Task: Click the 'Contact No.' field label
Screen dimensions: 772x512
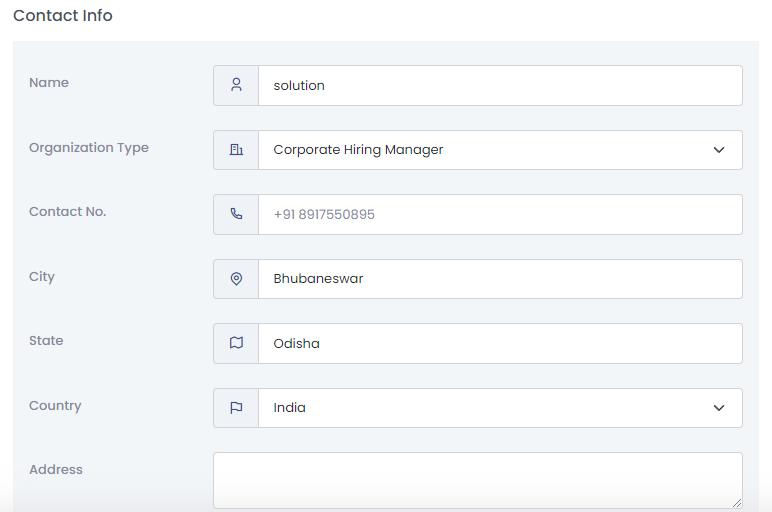Action: point(67,212)
